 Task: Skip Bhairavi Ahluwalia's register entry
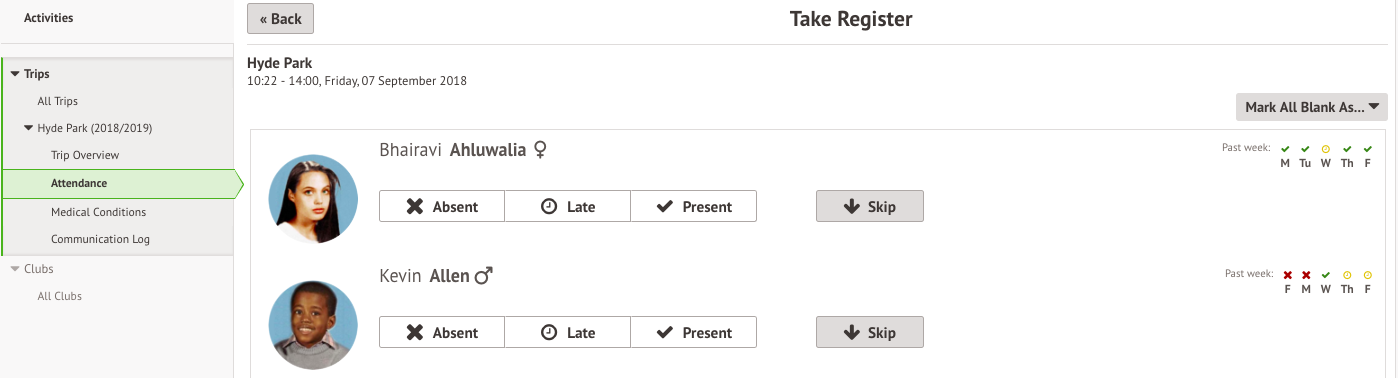(x=870, y=207)
